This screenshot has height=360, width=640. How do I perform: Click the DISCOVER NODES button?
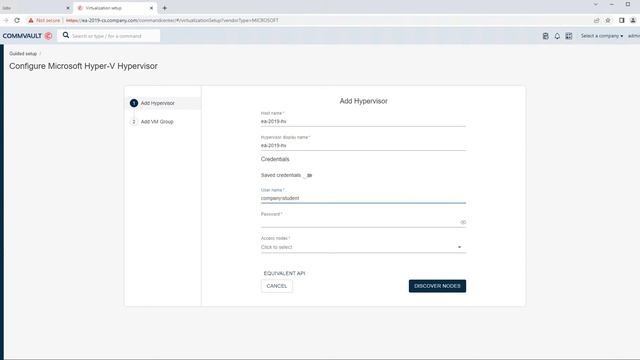(437, 286)
